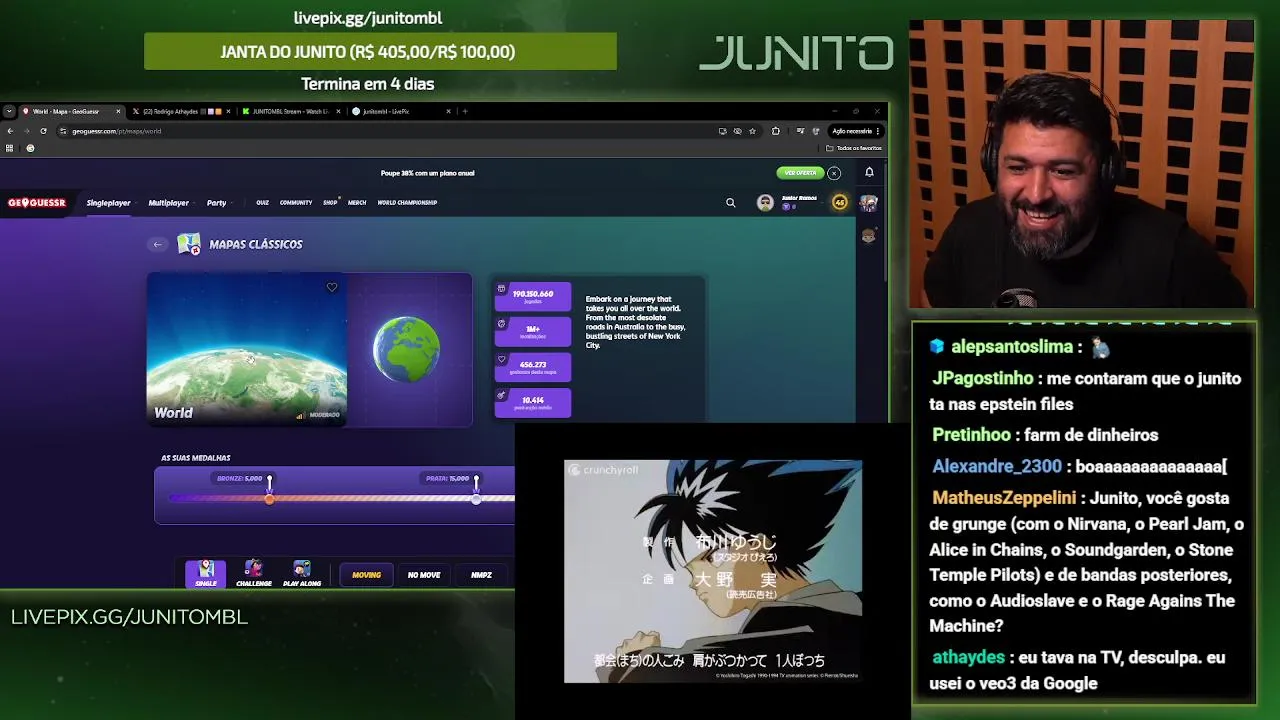The width and height of the screenshot is (1280, 720).
Task: Click the 1M+ locations stat
Action: coord(533,331)
